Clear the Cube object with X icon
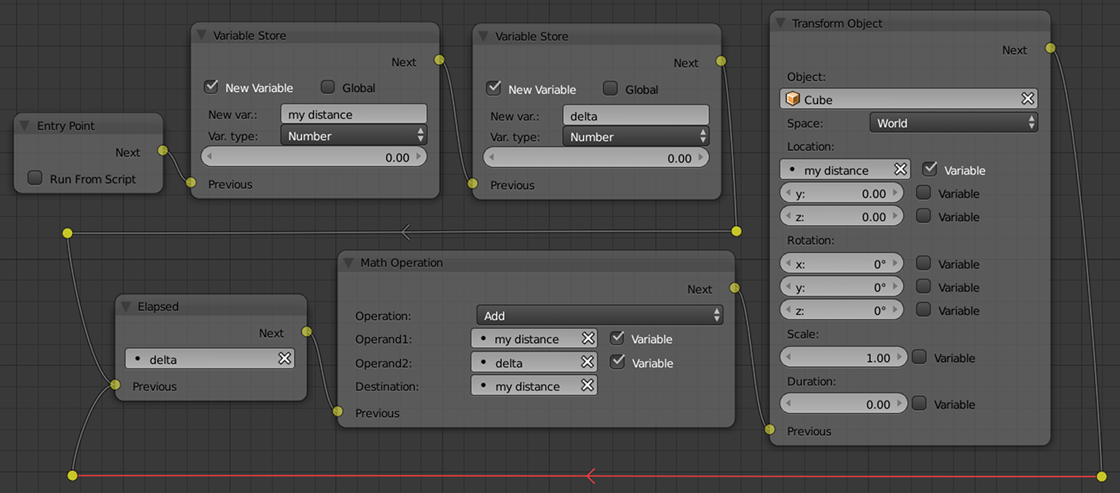1120x493 pixels. 1026,99
